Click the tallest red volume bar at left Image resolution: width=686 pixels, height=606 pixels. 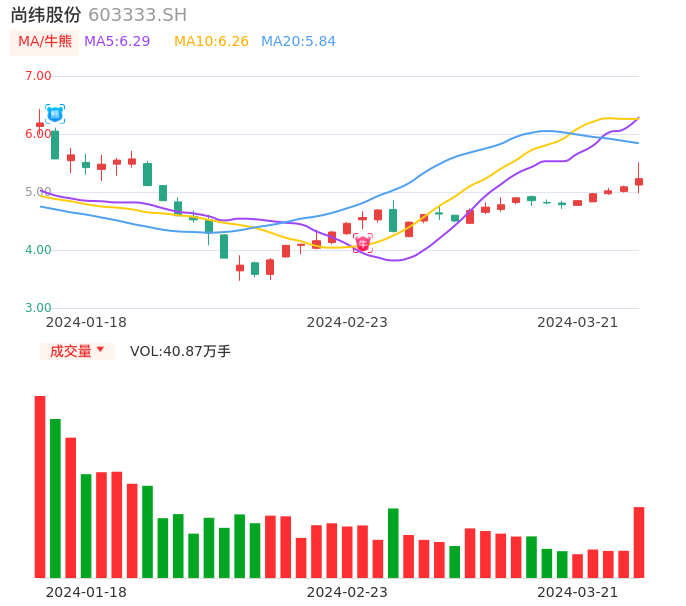click(40, 487)
